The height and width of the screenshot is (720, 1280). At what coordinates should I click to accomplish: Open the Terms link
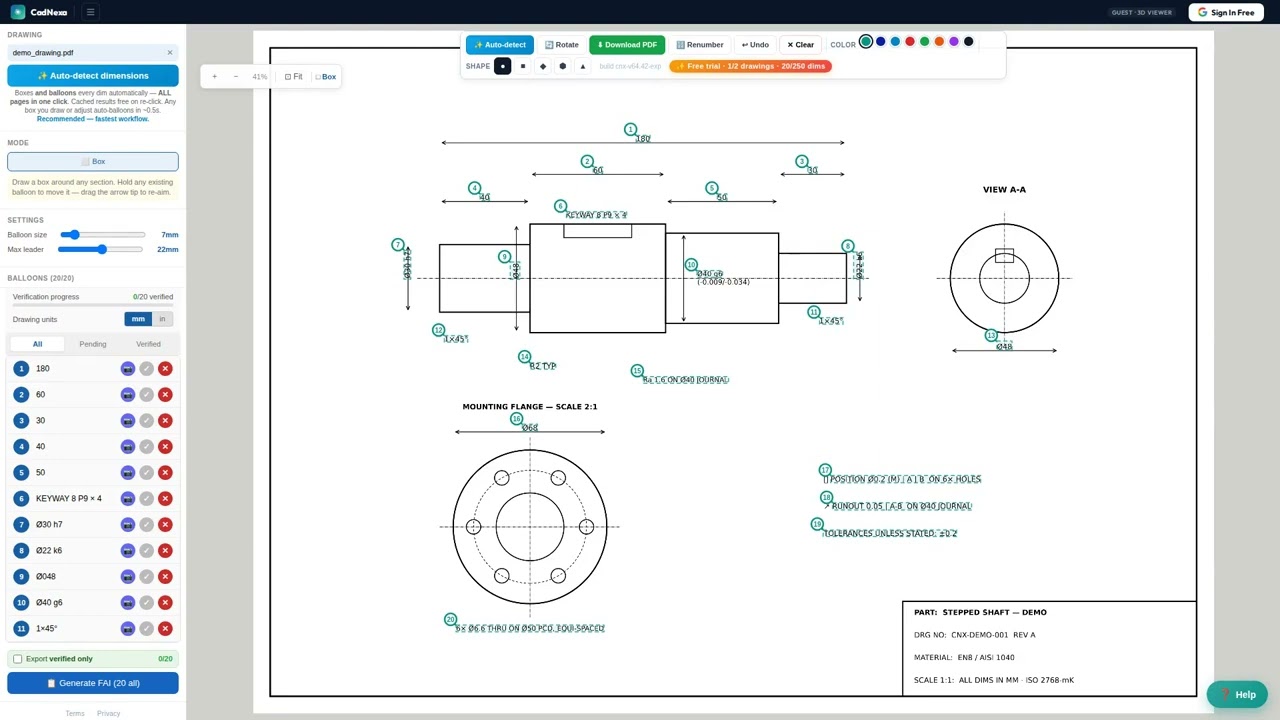(x=75, y=714)
